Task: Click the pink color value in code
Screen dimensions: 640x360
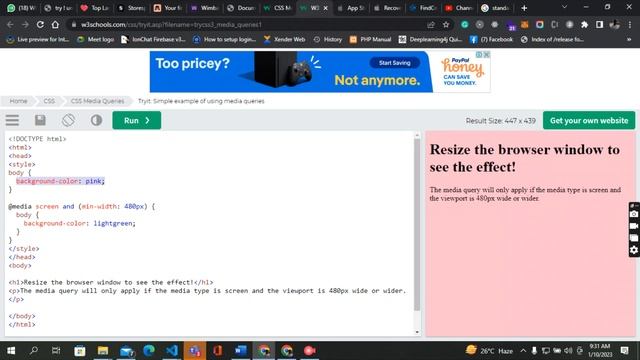Action: (93, 181)
